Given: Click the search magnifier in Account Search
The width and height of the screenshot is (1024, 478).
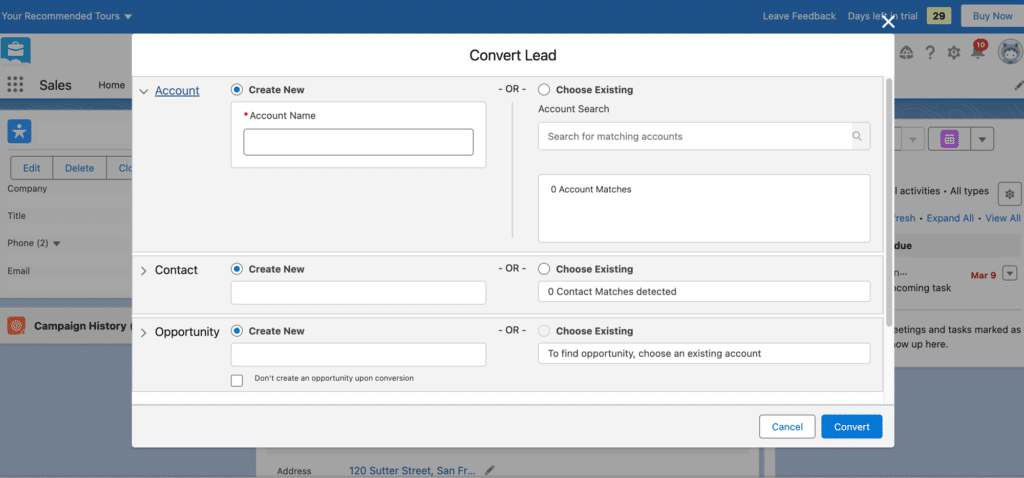Looking at the screenshot, I should point(857,136).
